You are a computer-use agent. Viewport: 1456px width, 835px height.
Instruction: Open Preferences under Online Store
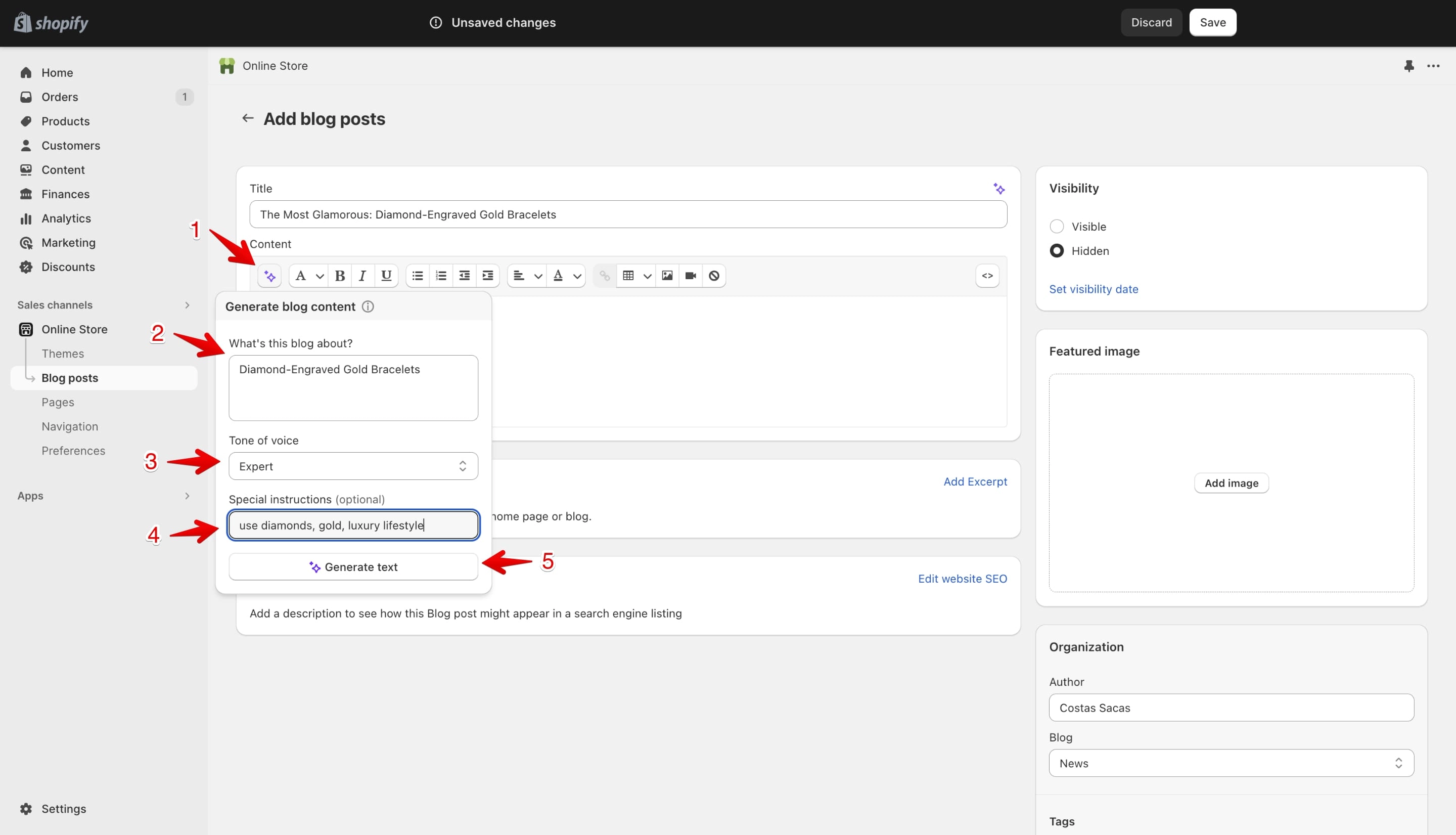[x=73, y=451]
